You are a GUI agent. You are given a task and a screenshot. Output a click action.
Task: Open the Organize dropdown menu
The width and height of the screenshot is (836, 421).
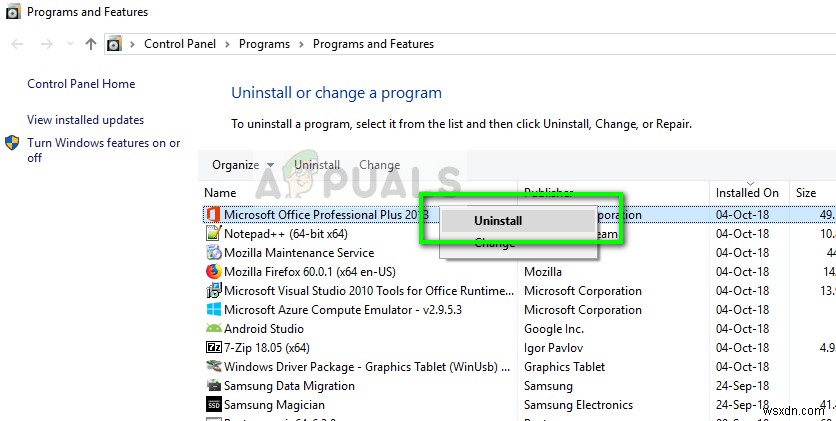(x=242, y=165)
